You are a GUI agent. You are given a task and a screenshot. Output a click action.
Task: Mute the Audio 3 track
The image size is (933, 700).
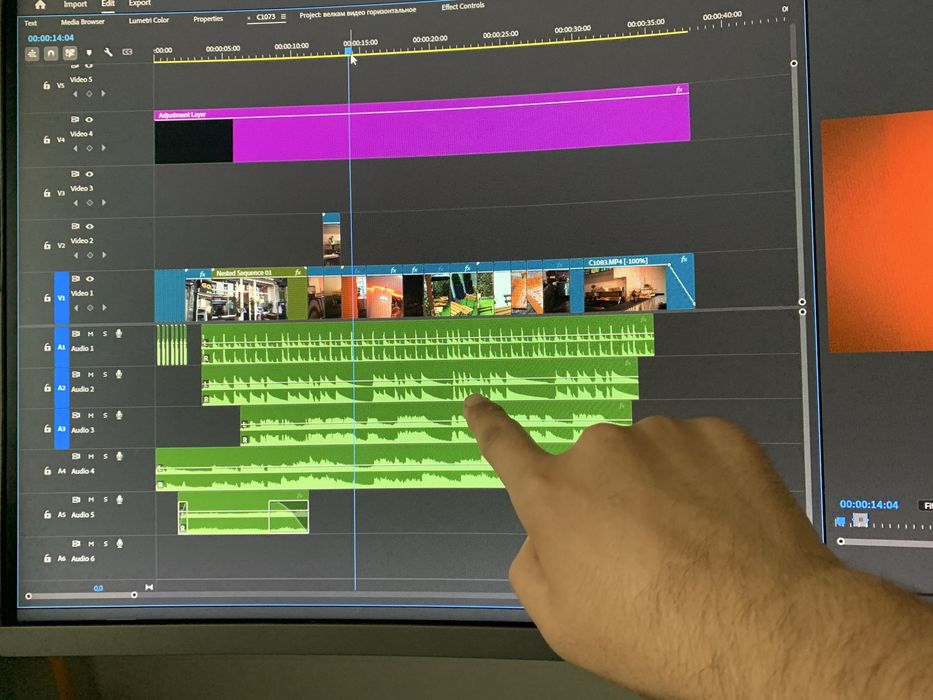pos(90,415)
